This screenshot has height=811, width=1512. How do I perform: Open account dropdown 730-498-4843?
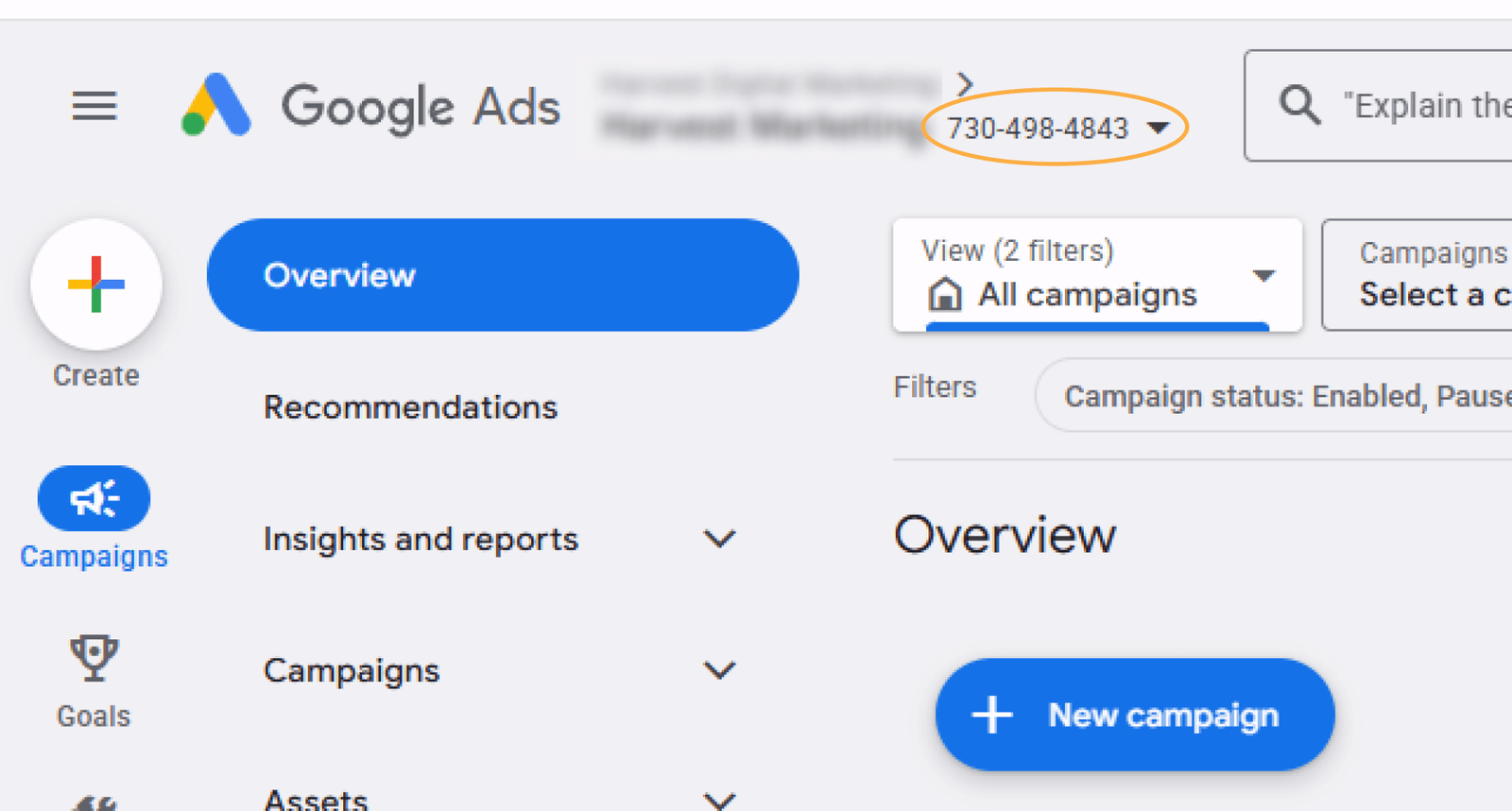(1057, 128)
